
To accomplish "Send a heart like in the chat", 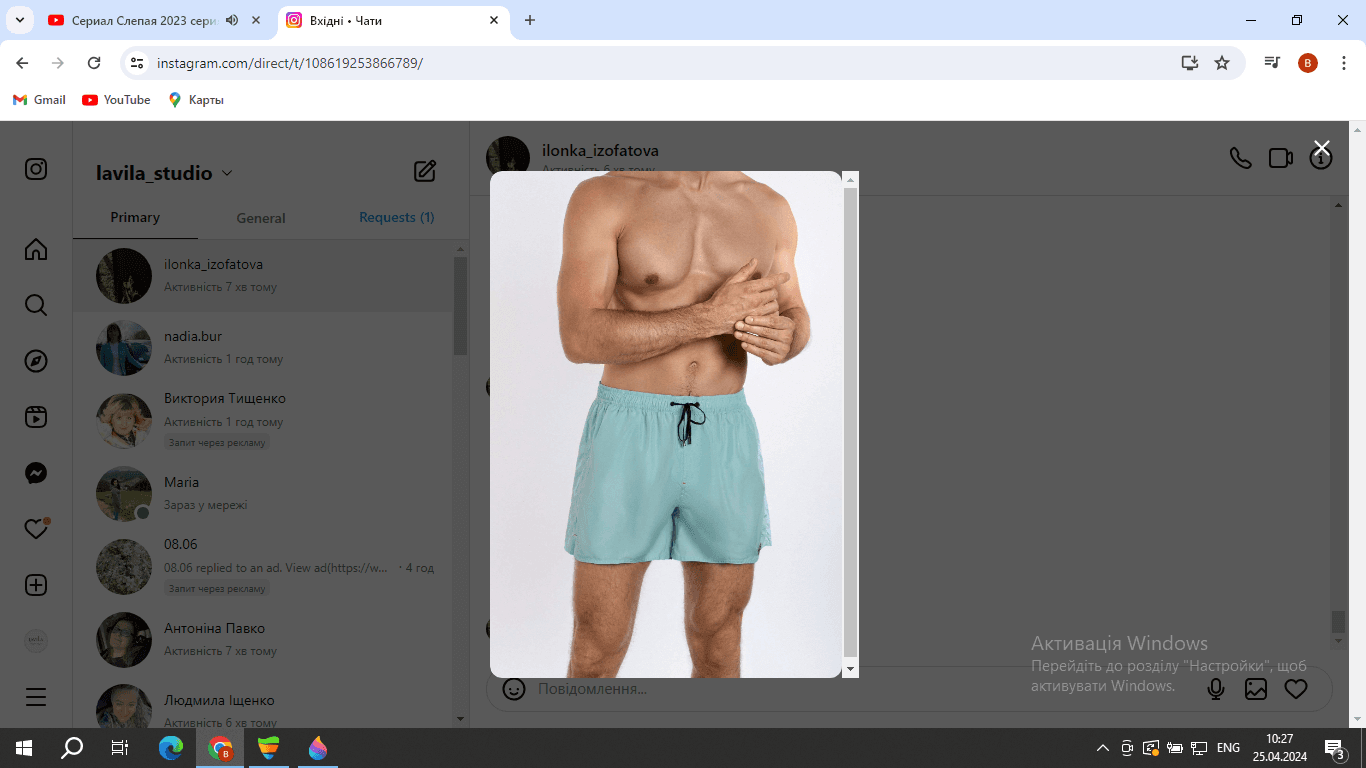I will pyautogui.click(x=1296, y=689).
